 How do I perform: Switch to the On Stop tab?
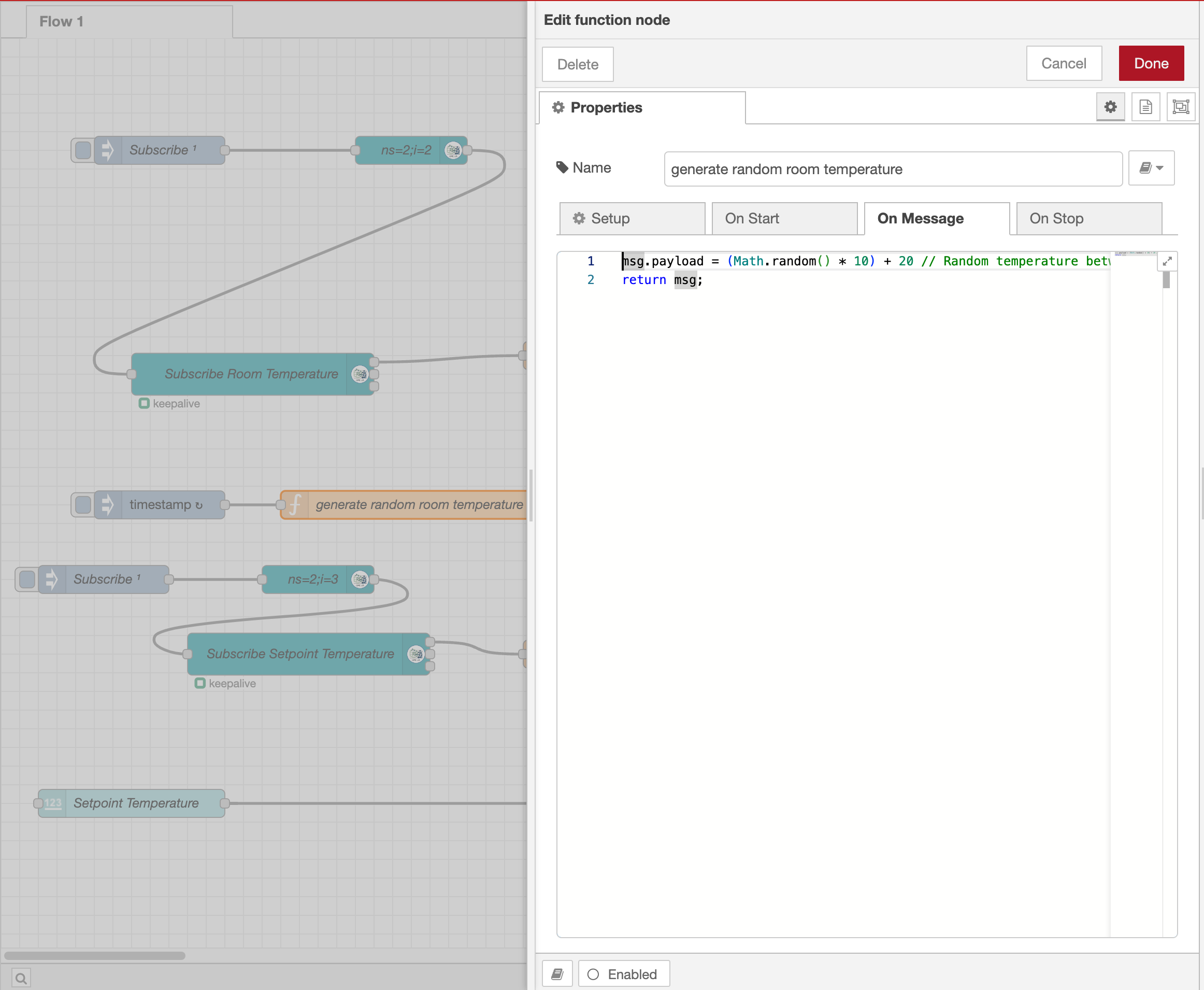(1088, 218)
